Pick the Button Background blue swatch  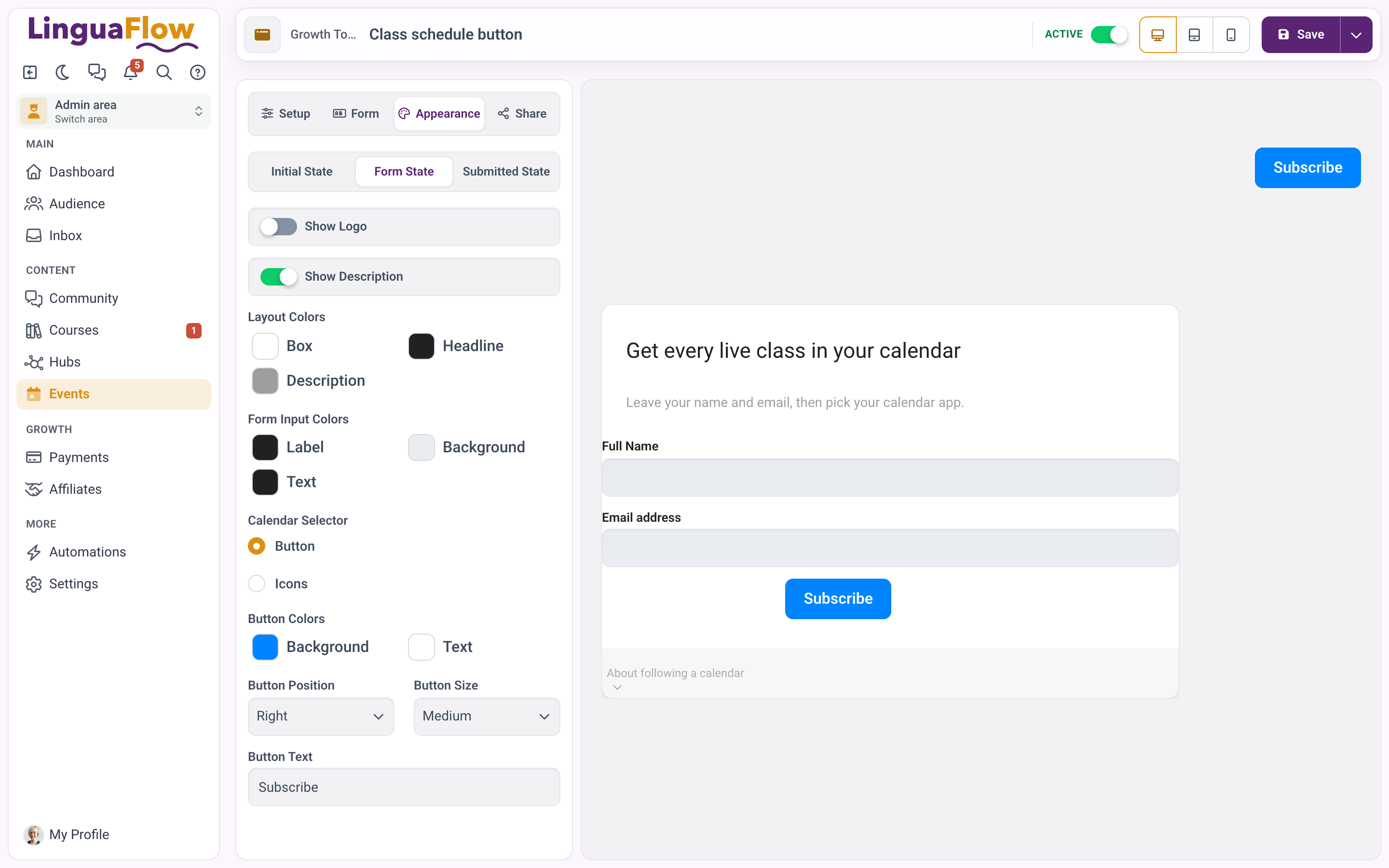[265, 647]
